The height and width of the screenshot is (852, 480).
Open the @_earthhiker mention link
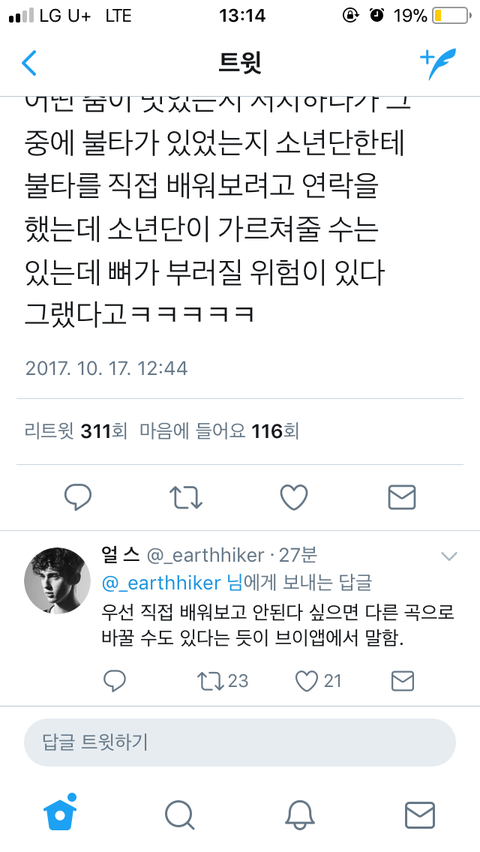click(161, 583)
